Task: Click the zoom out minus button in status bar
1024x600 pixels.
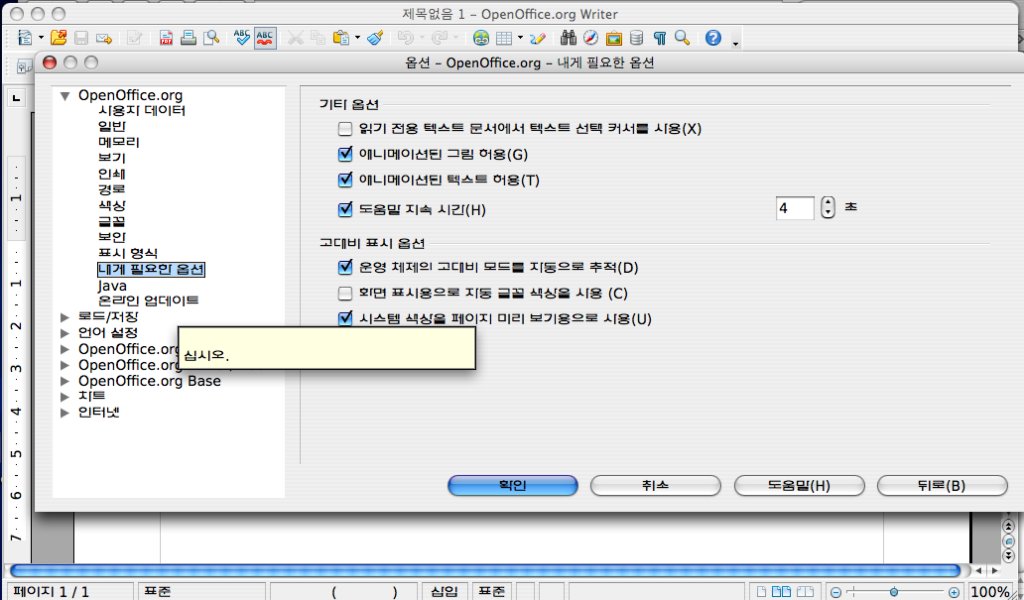Action: 835,593
